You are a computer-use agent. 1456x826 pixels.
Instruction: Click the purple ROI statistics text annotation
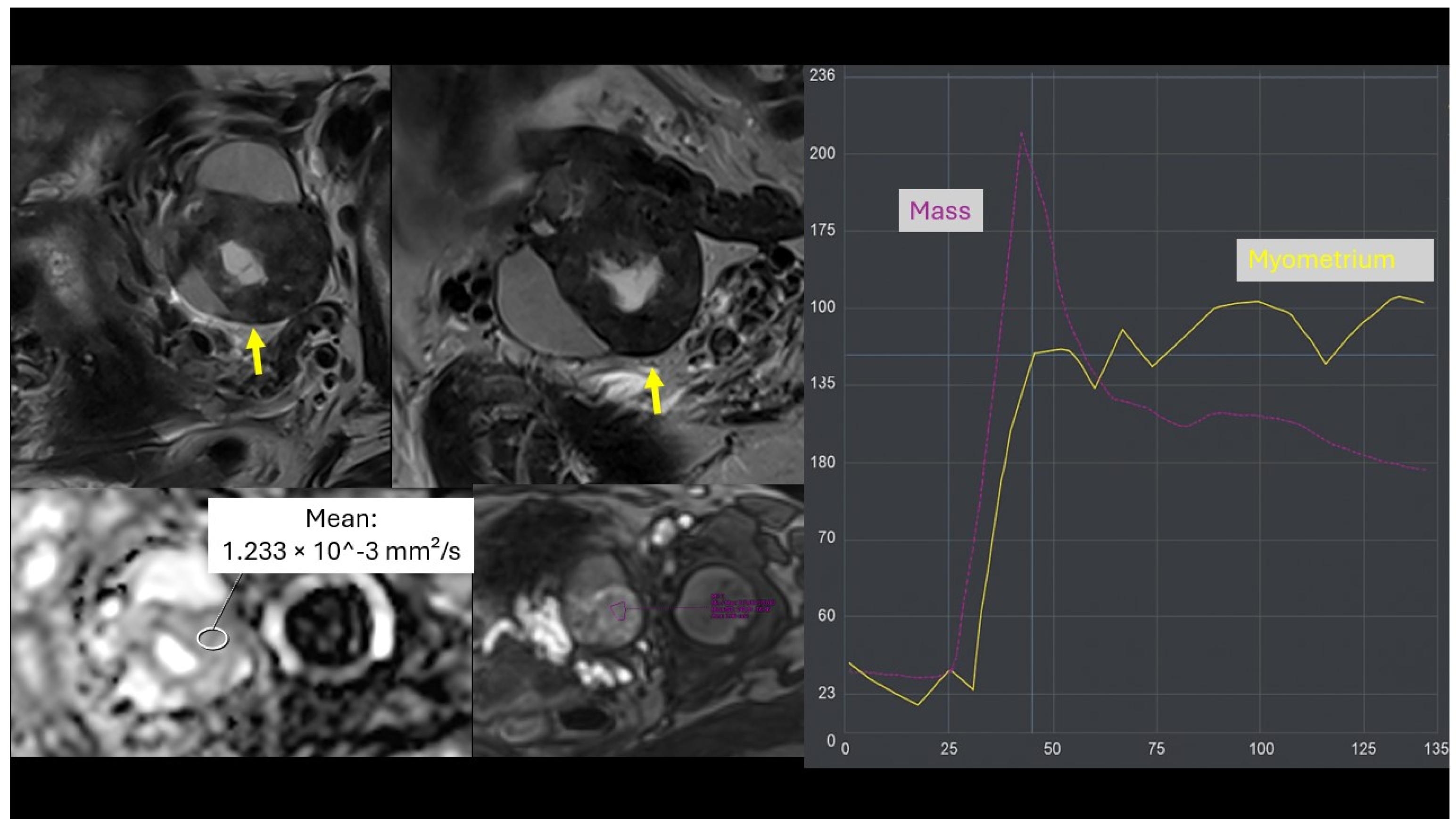(742, 606)
